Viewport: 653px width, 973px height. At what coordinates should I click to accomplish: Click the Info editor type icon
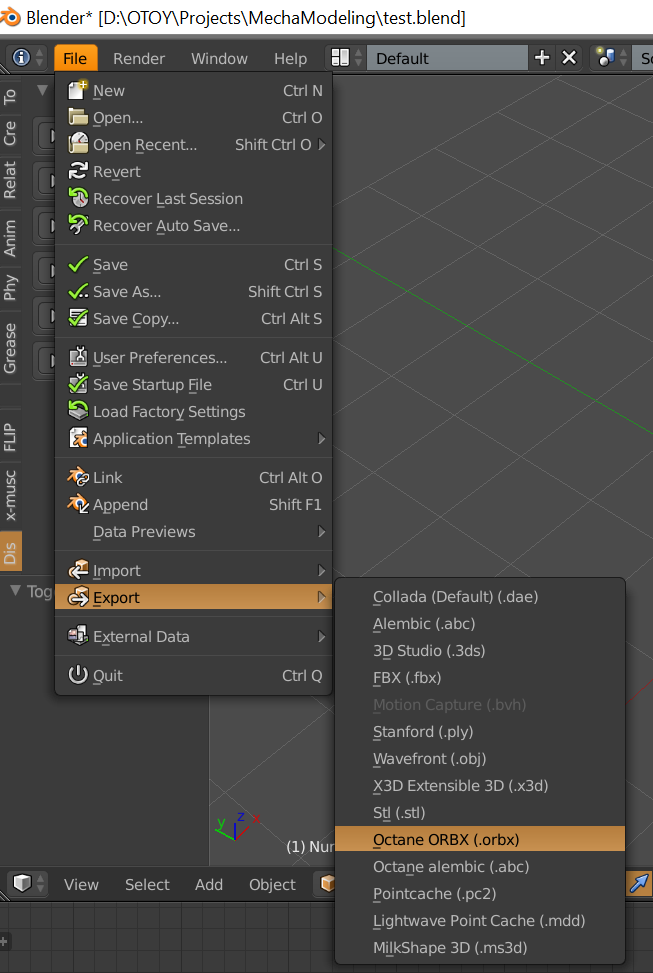[x=21, y=58]
